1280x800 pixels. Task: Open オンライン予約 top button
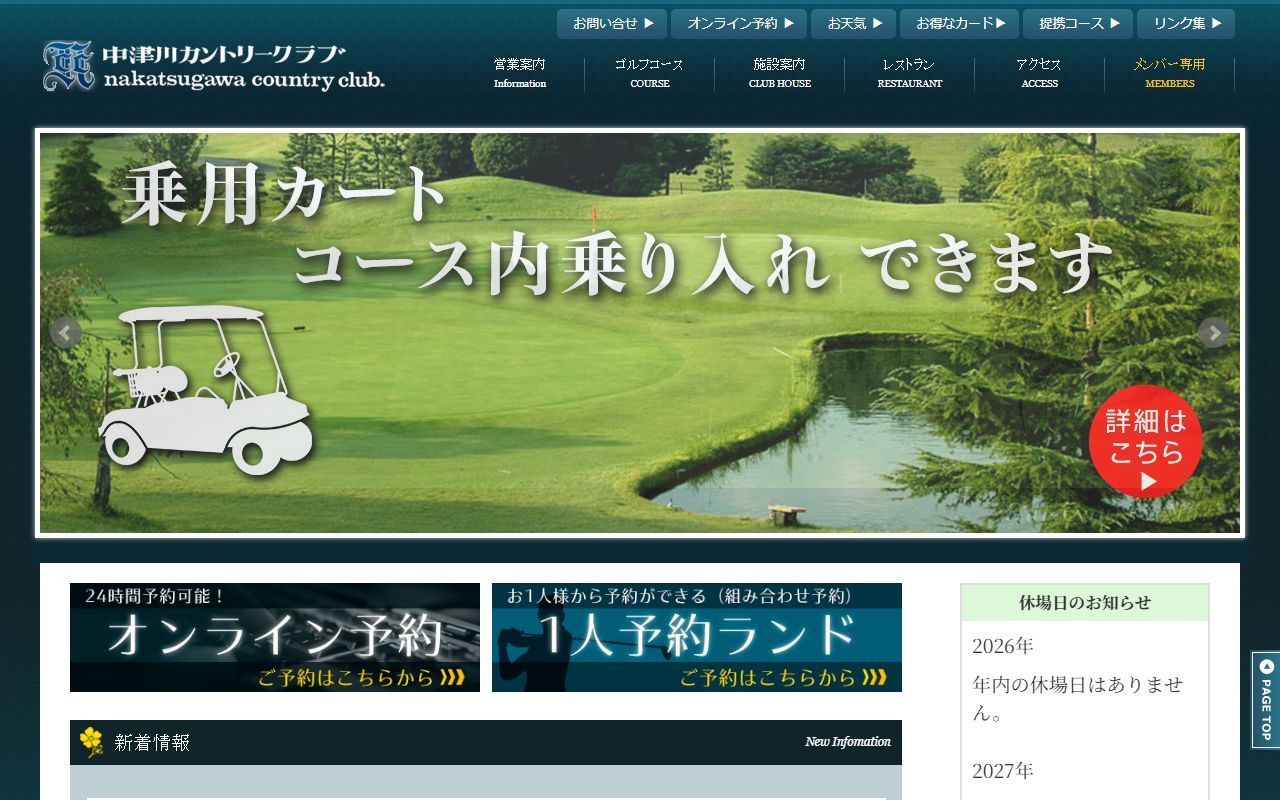click(x=739, y=24)
